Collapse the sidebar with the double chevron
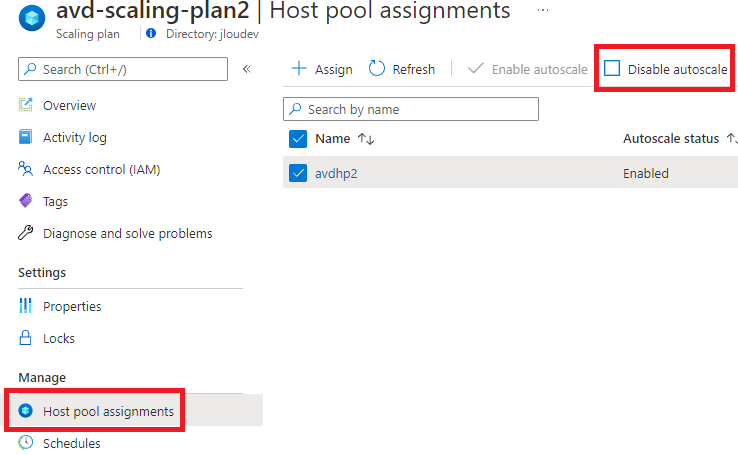Image resolution: width=738 pixels, height=455 pixels. (247, 69)
